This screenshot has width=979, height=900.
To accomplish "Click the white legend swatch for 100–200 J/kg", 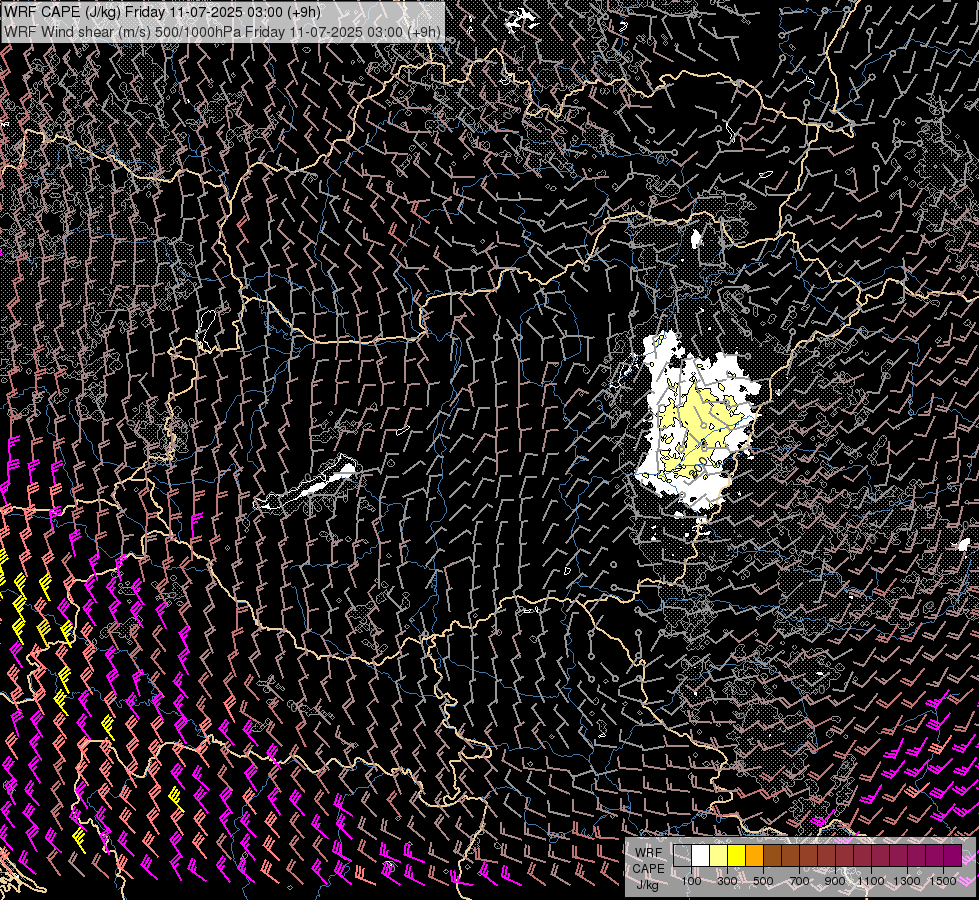I will coord(701,855).
